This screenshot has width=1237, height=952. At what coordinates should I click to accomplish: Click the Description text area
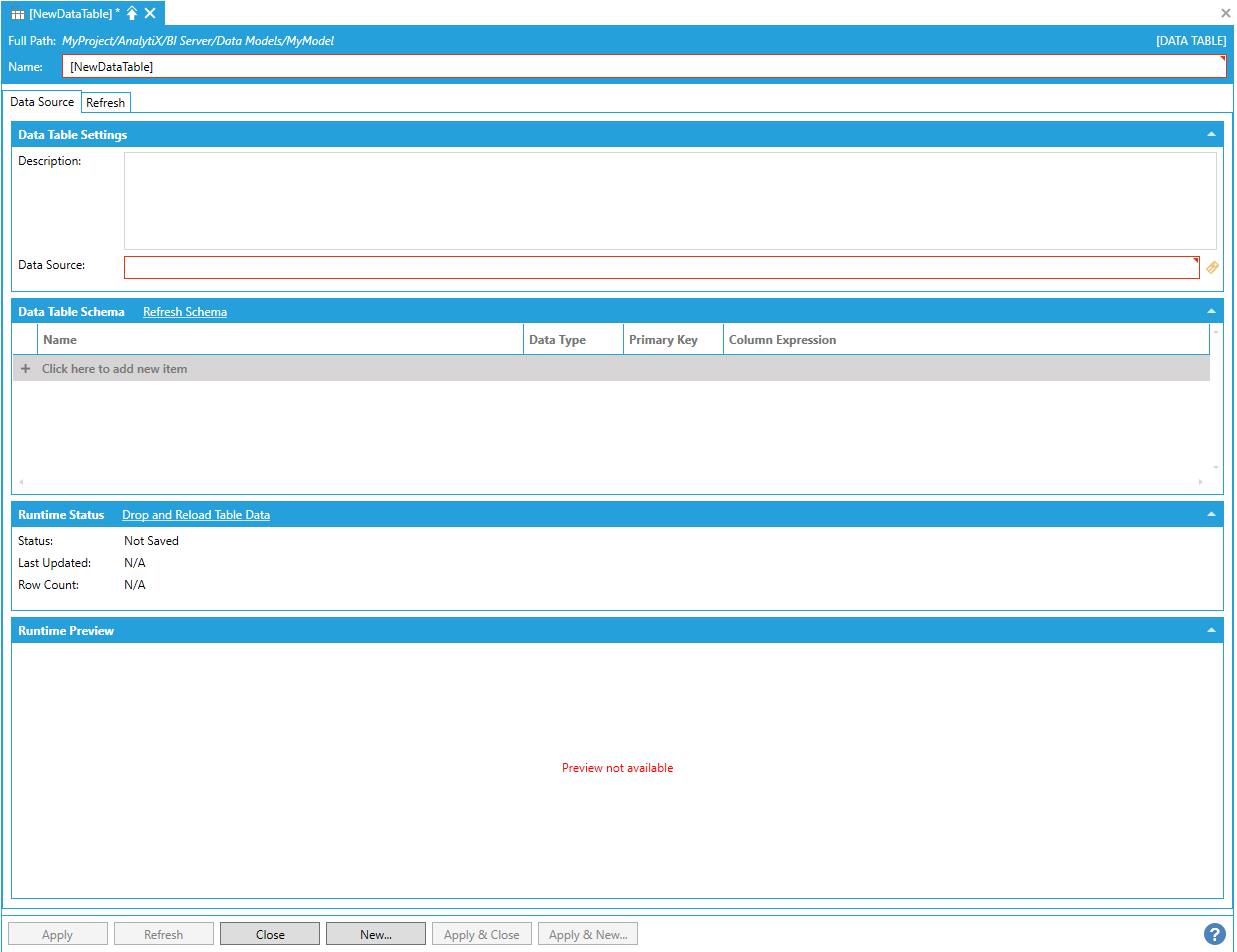(x=670, y=200)
